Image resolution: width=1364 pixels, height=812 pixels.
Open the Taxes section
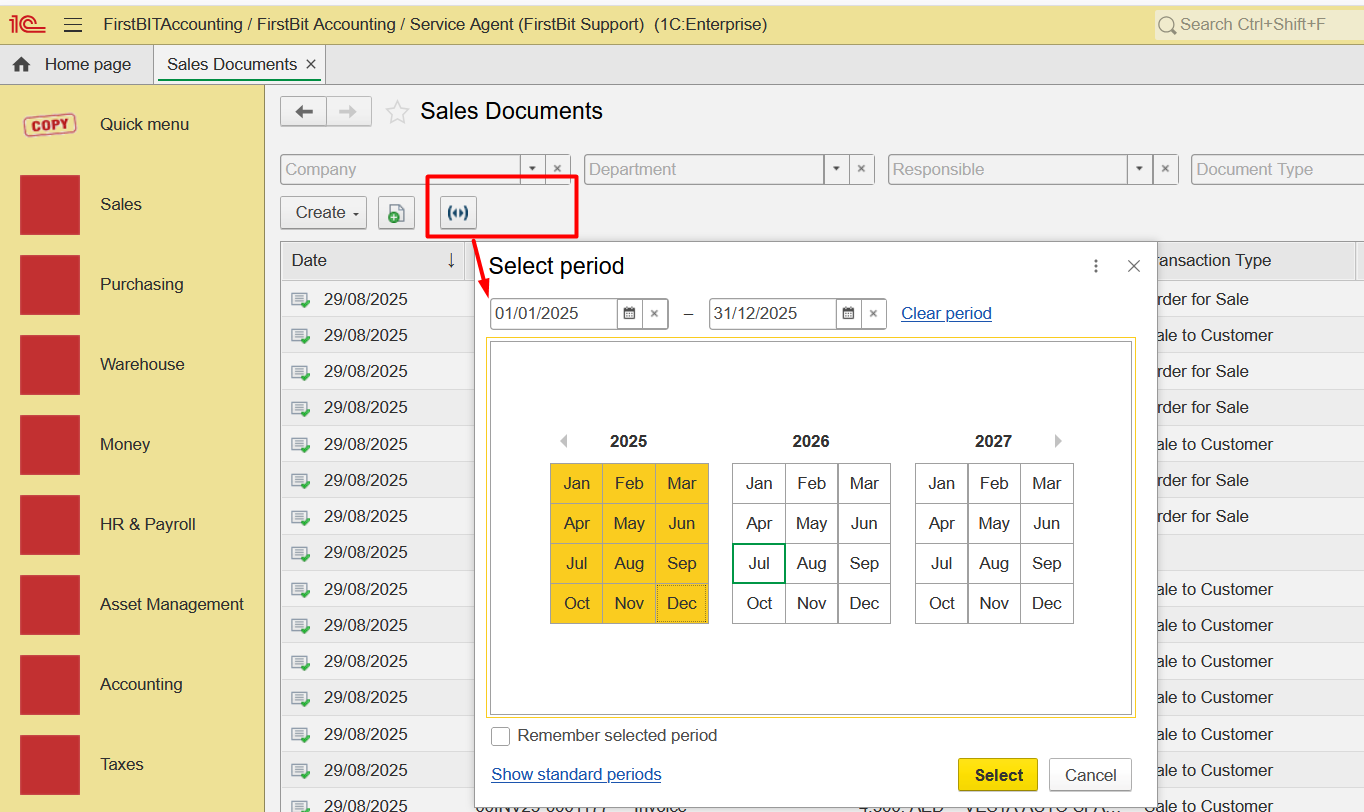click(x=122, y=765)
